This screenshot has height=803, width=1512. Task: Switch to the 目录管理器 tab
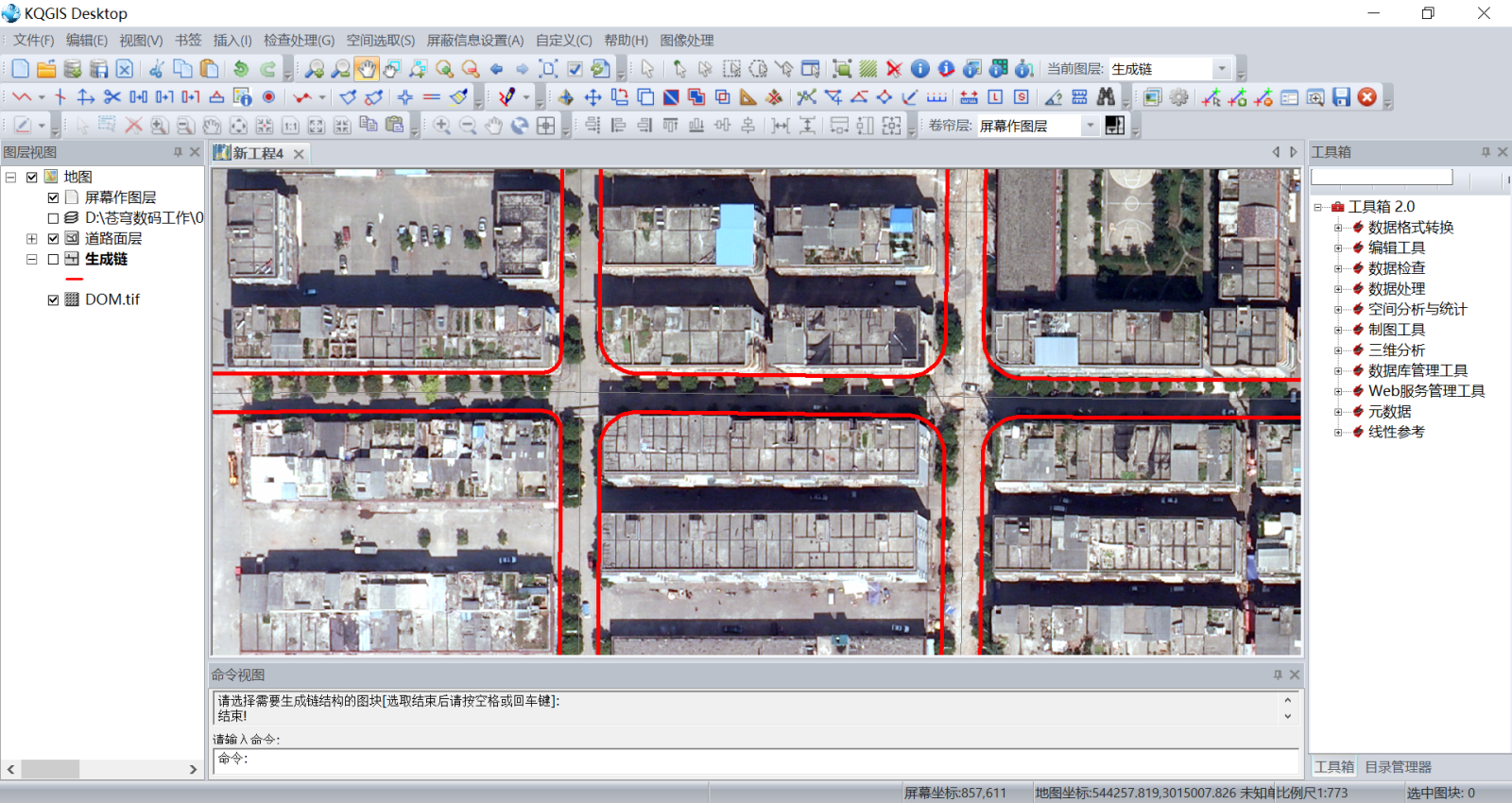1398,767
